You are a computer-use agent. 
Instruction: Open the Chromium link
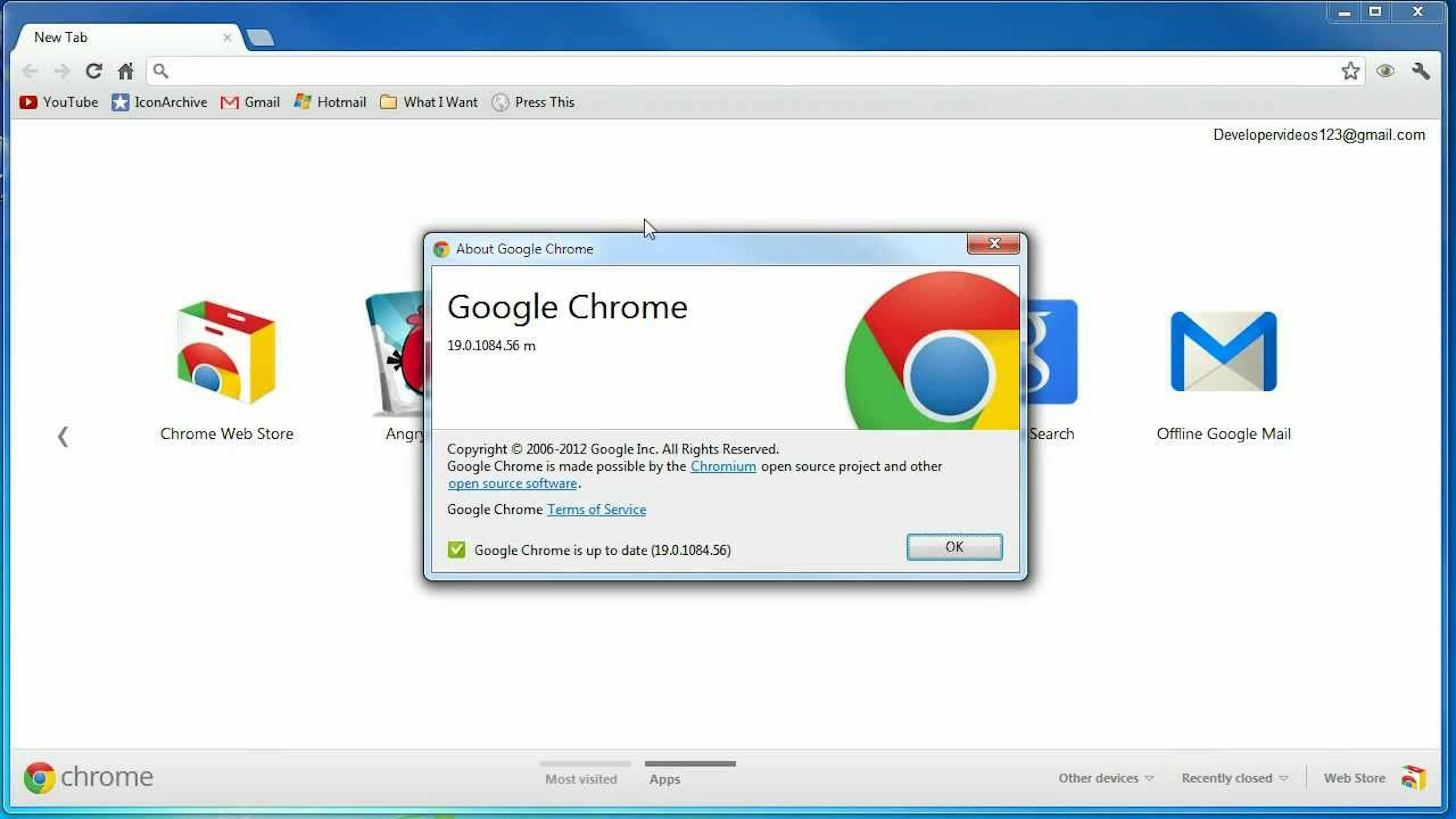(x=723, y=466)
